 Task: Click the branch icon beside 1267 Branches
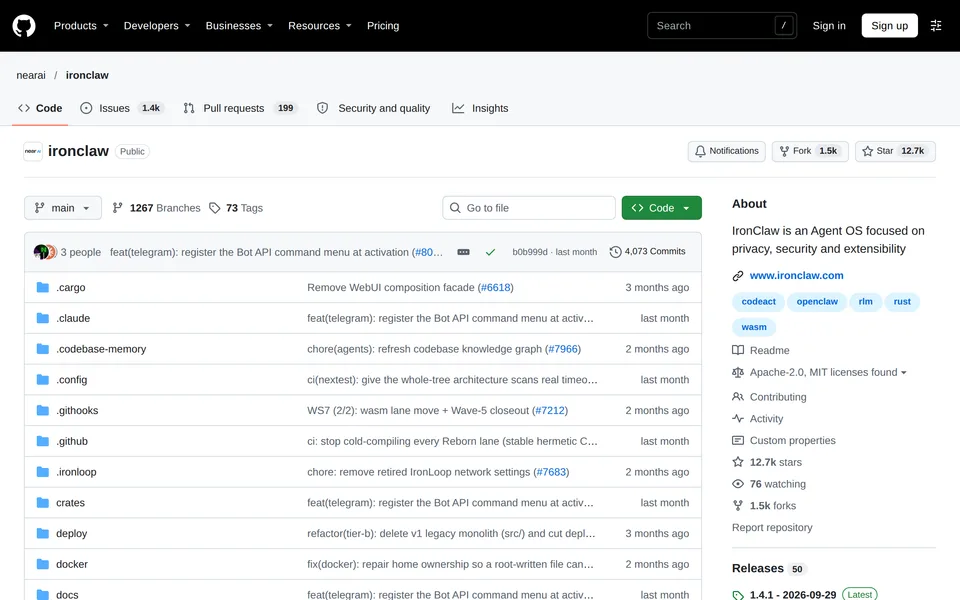(118, 208)
